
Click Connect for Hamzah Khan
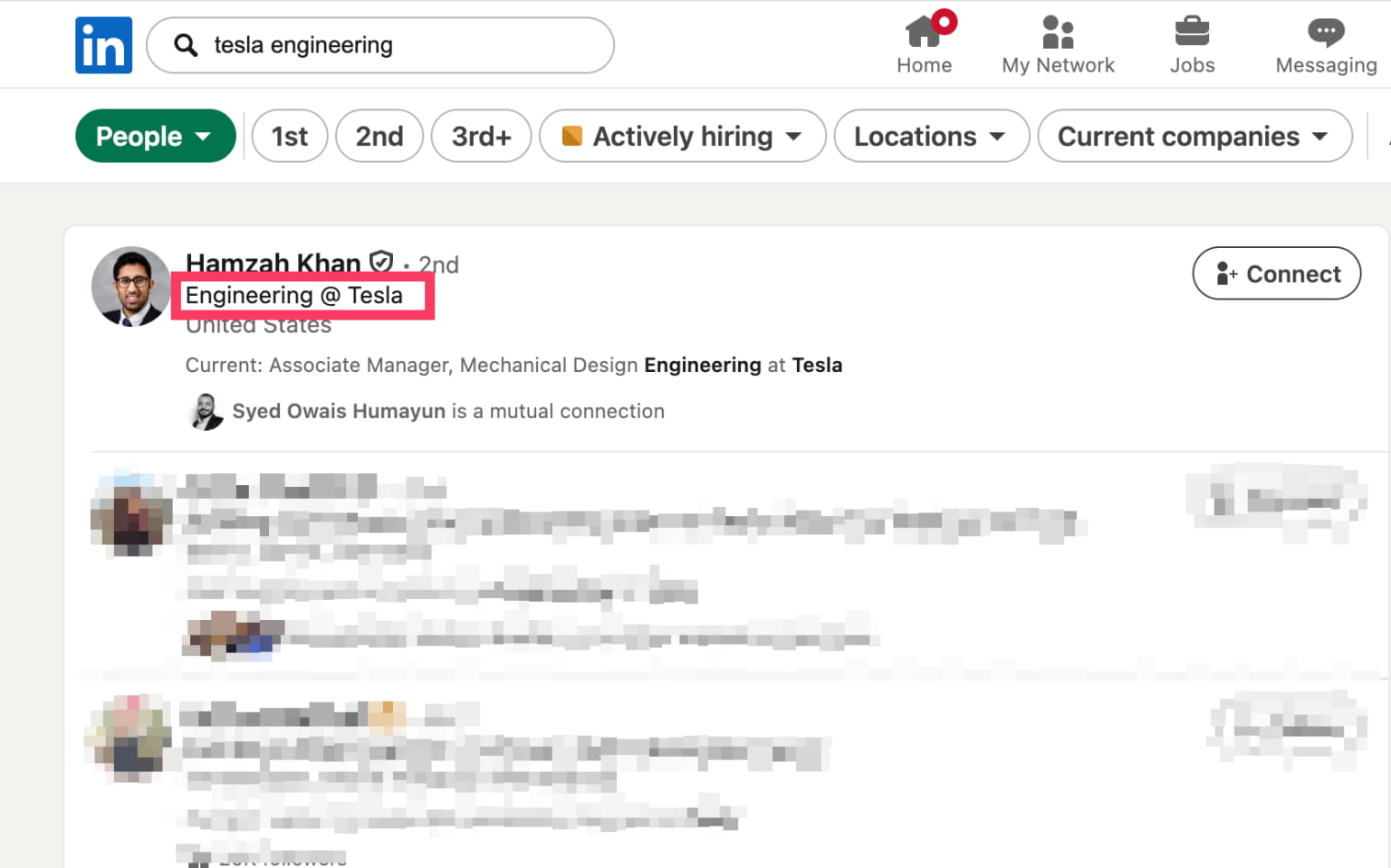pyautogui.click(x=1276, y=273)
